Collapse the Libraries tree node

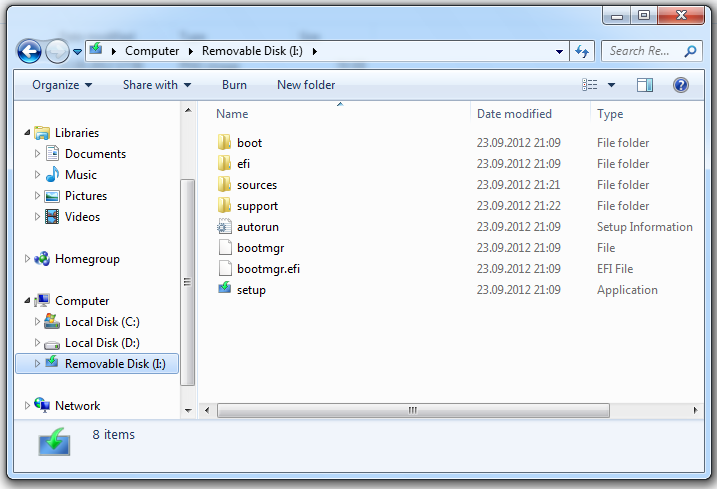[27, 133]
